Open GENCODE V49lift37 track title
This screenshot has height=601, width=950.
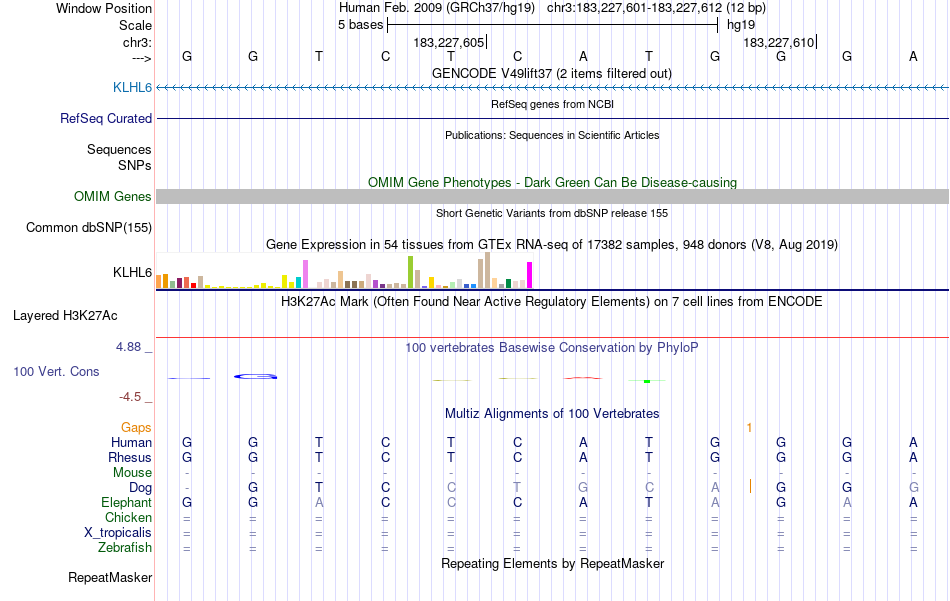pyautogui.click(x=552, y=73)
